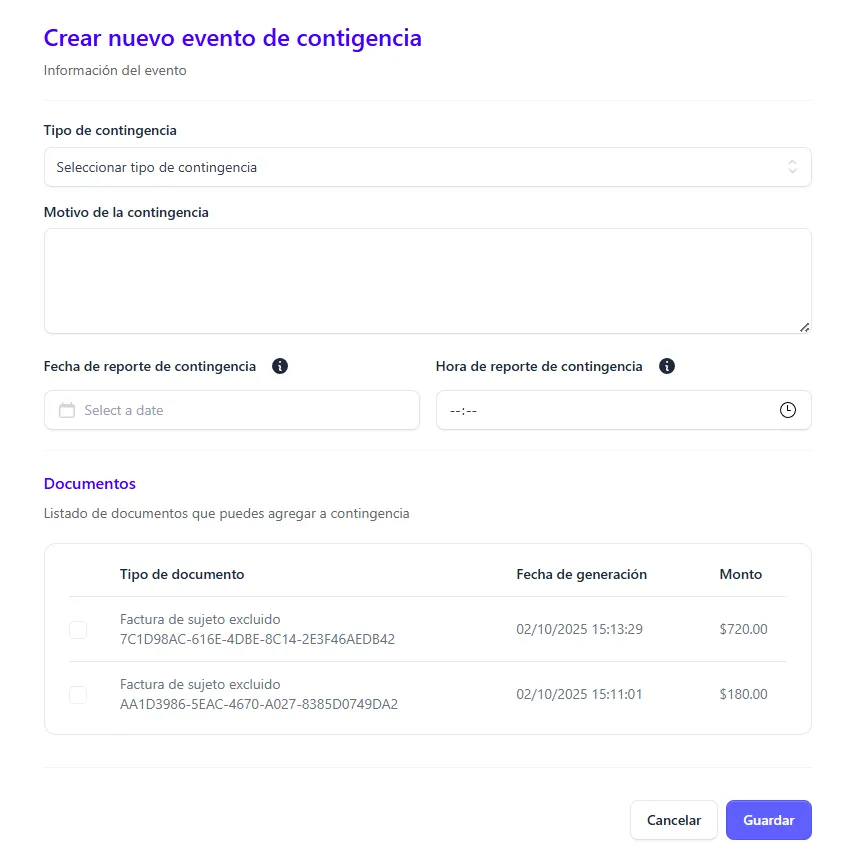Click the up-down chevron in contingency selector
The image size is (847, 852).
click(792, 167)
